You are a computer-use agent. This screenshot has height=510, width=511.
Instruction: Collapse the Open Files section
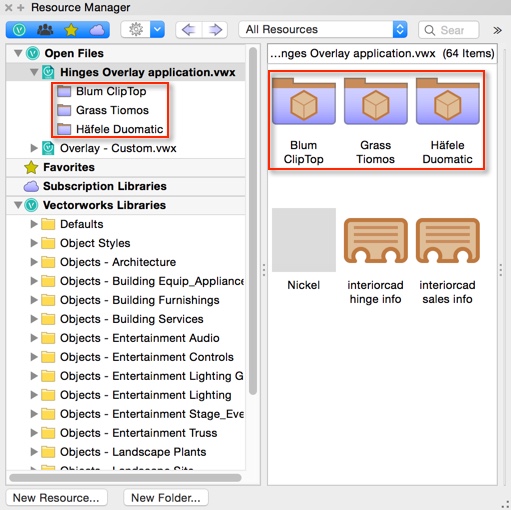click(18, 53)
